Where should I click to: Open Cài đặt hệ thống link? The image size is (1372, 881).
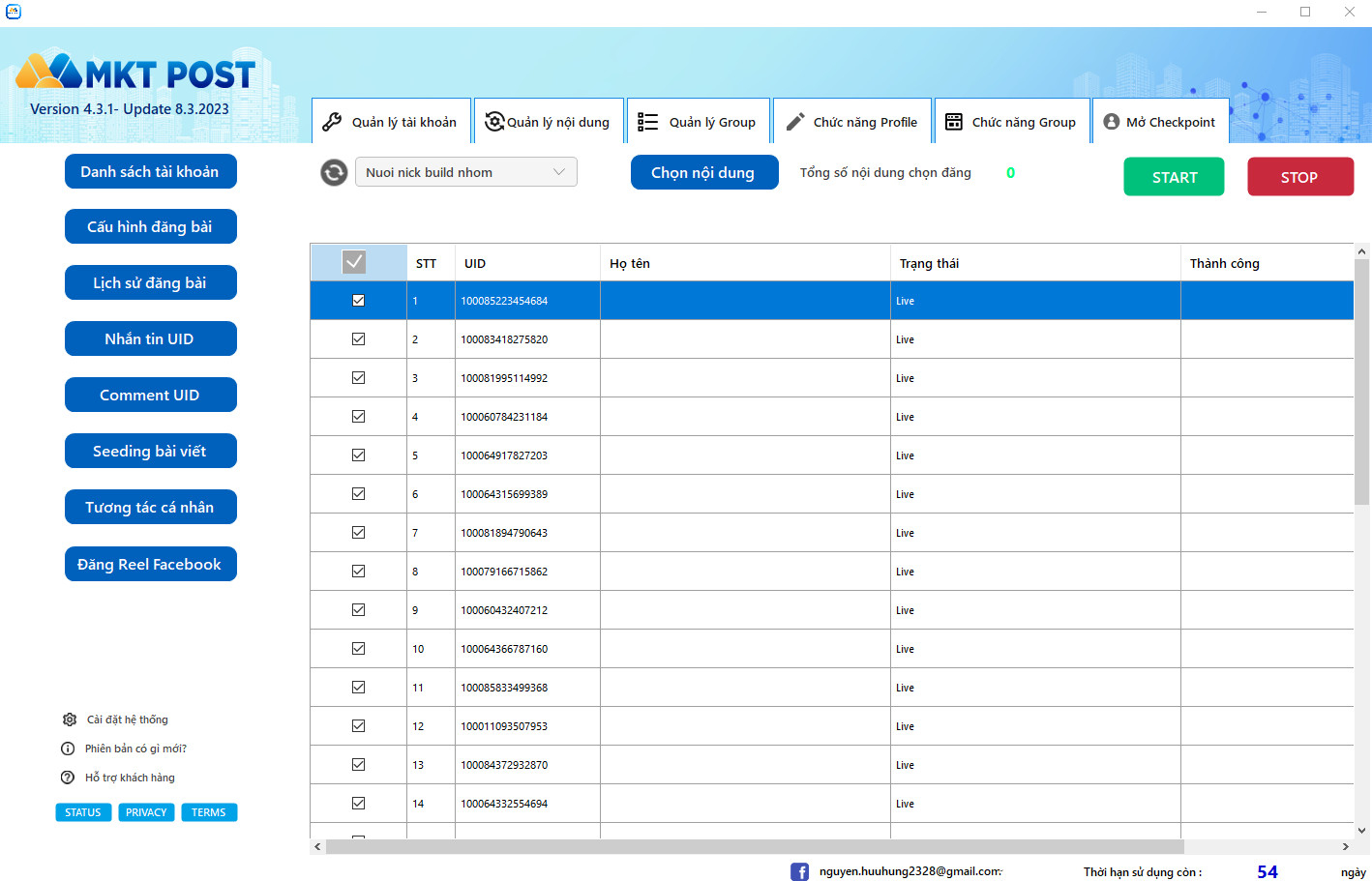[x=128, y=719]
